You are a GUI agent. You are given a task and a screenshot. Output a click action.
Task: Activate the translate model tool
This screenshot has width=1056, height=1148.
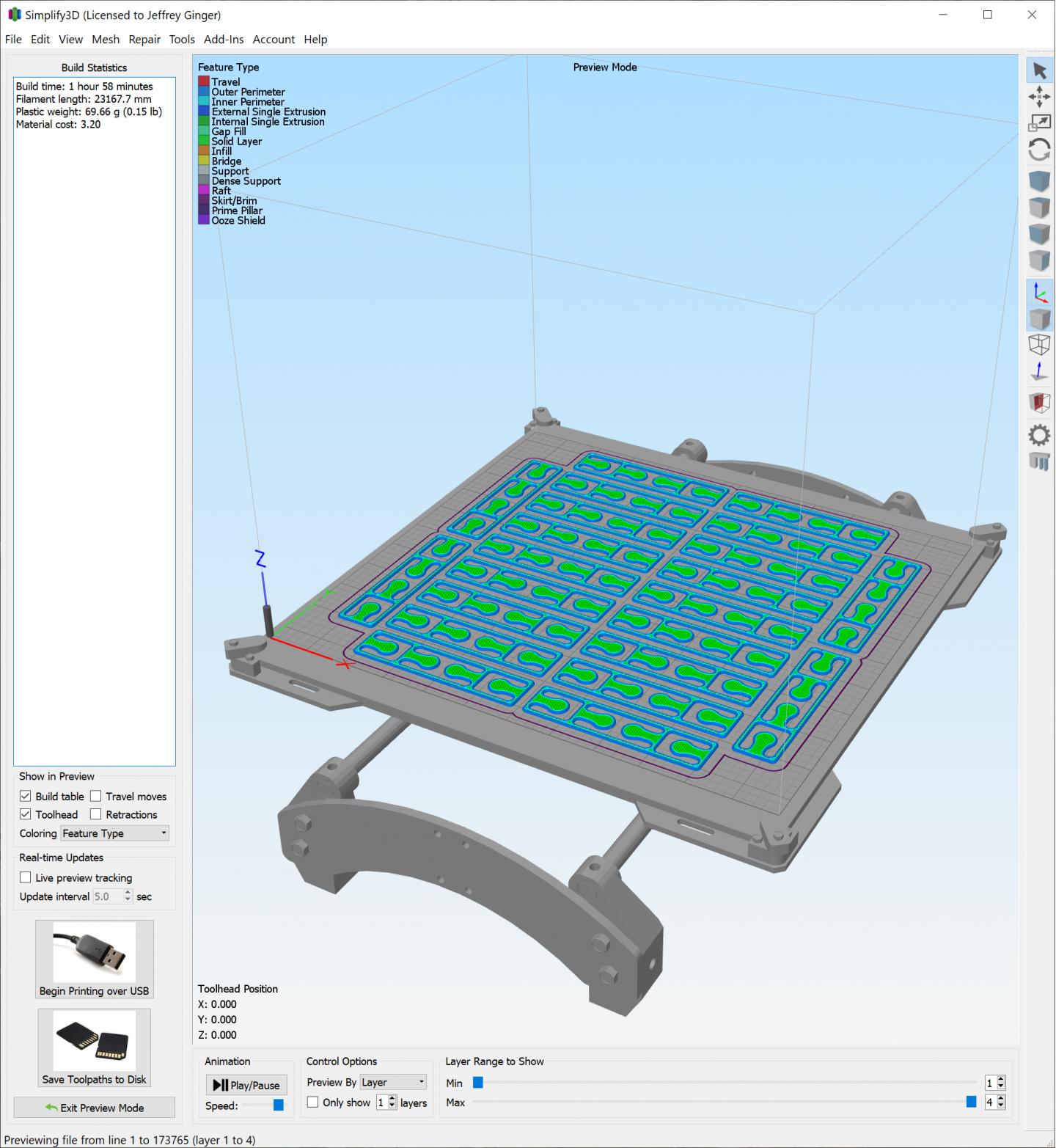[1040, 98]
